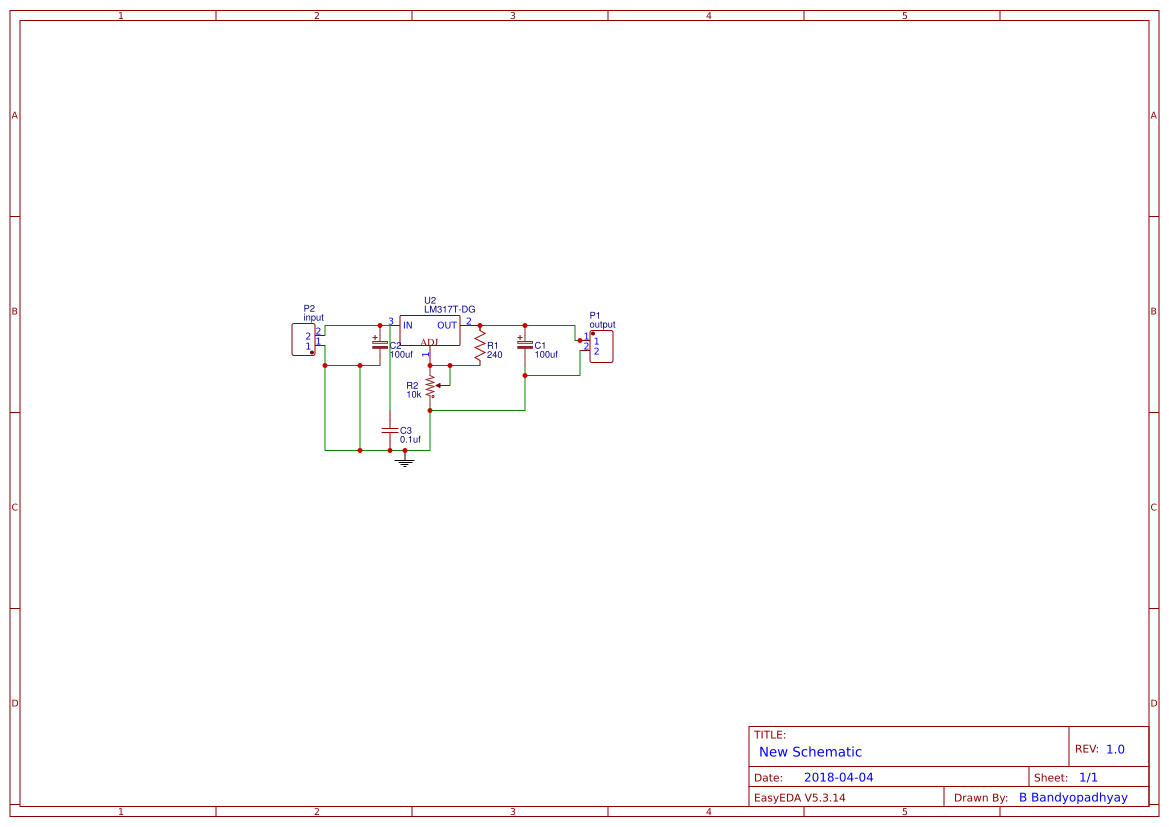The width and height of the screenshot is (1169, 827).
Task: Select the output connector P1
Action: click(601, 345)
